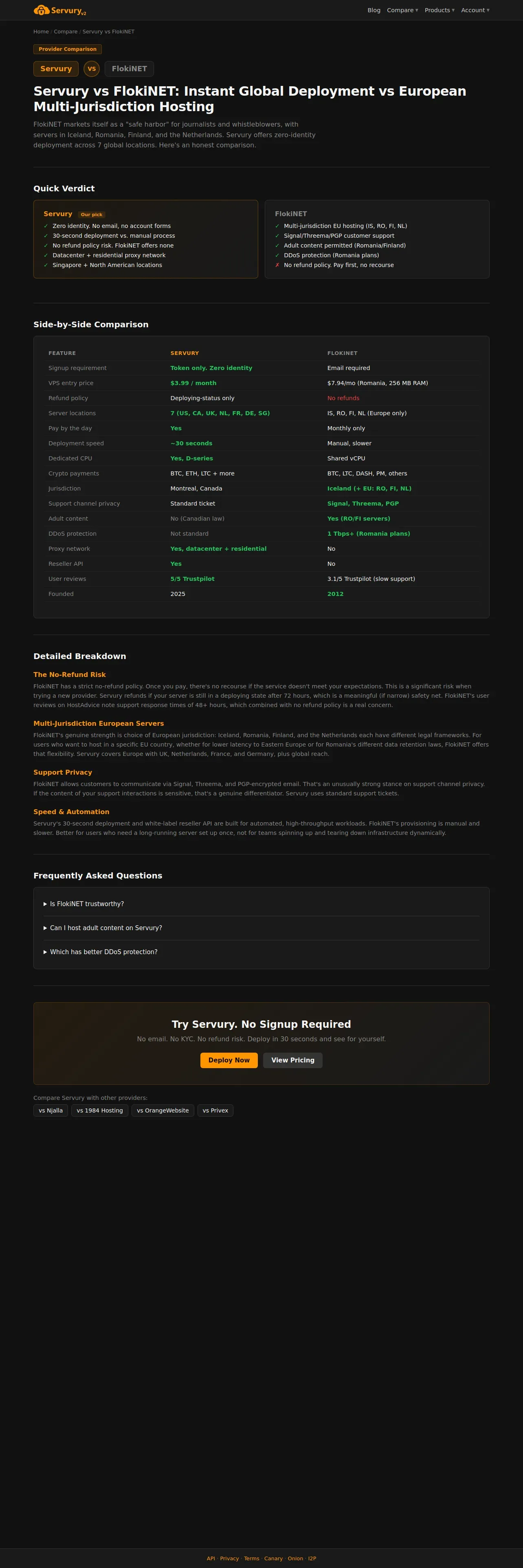
Task: Click the red X no-refund icon
Action: (x=277, y=265)
